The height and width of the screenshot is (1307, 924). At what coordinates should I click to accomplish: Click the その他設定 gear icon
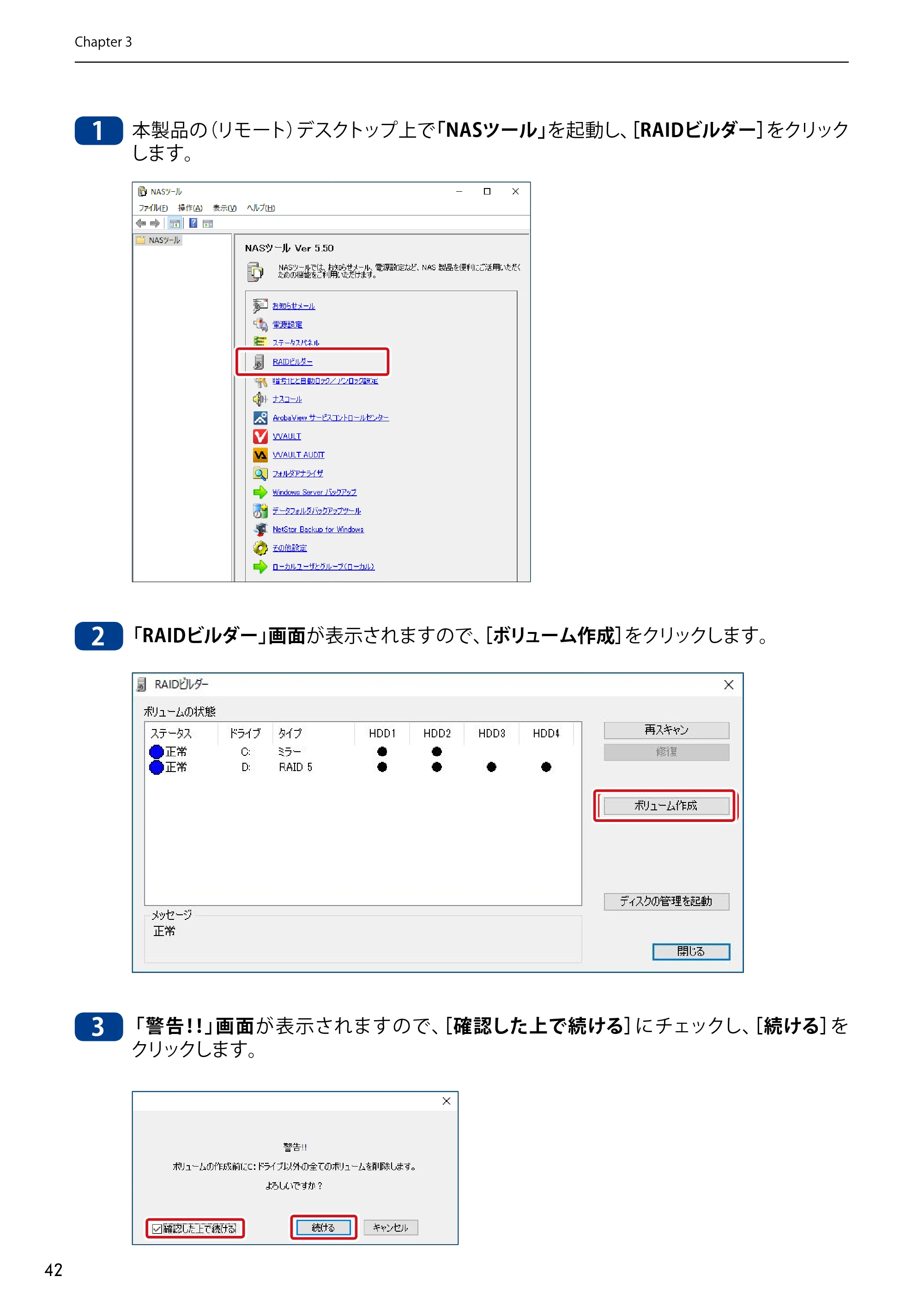tap(260, 547)
